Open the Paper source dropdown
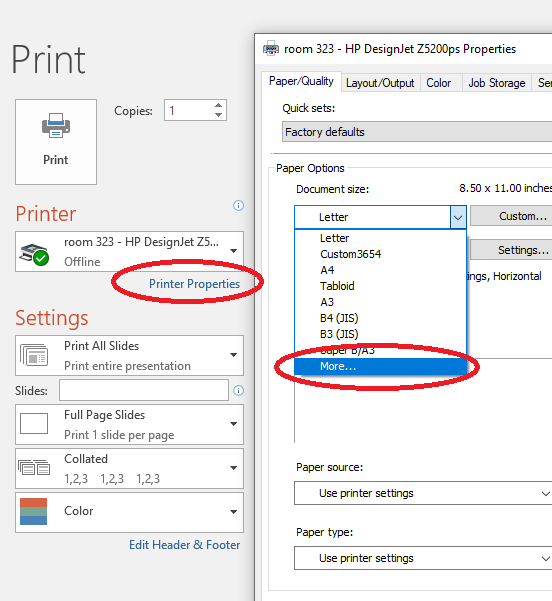Viewport: 552px width, 601px height. (x=423, y=493)
